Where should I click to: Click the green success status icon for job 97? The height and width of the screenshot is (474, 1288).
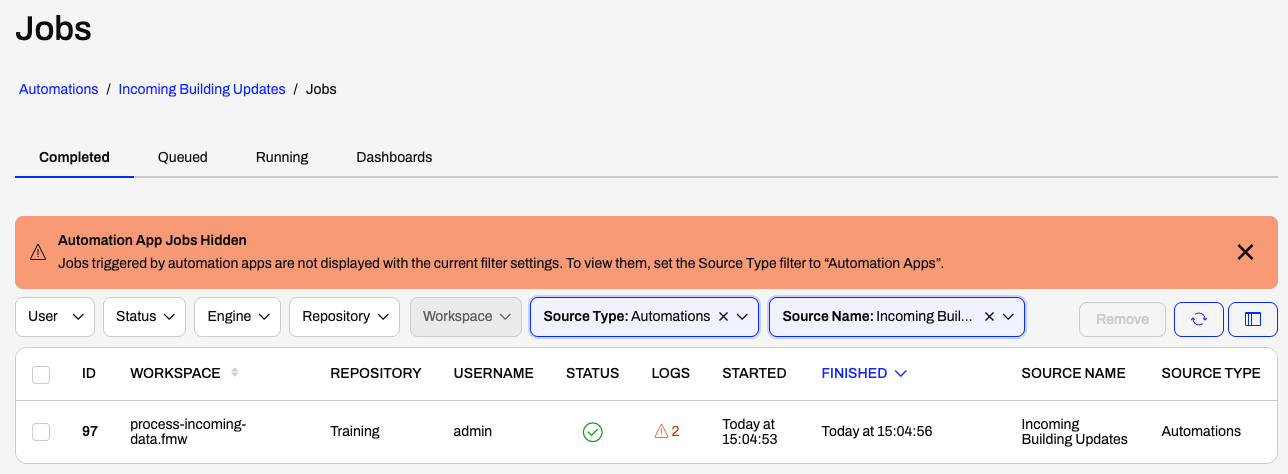tap(593, 432)
